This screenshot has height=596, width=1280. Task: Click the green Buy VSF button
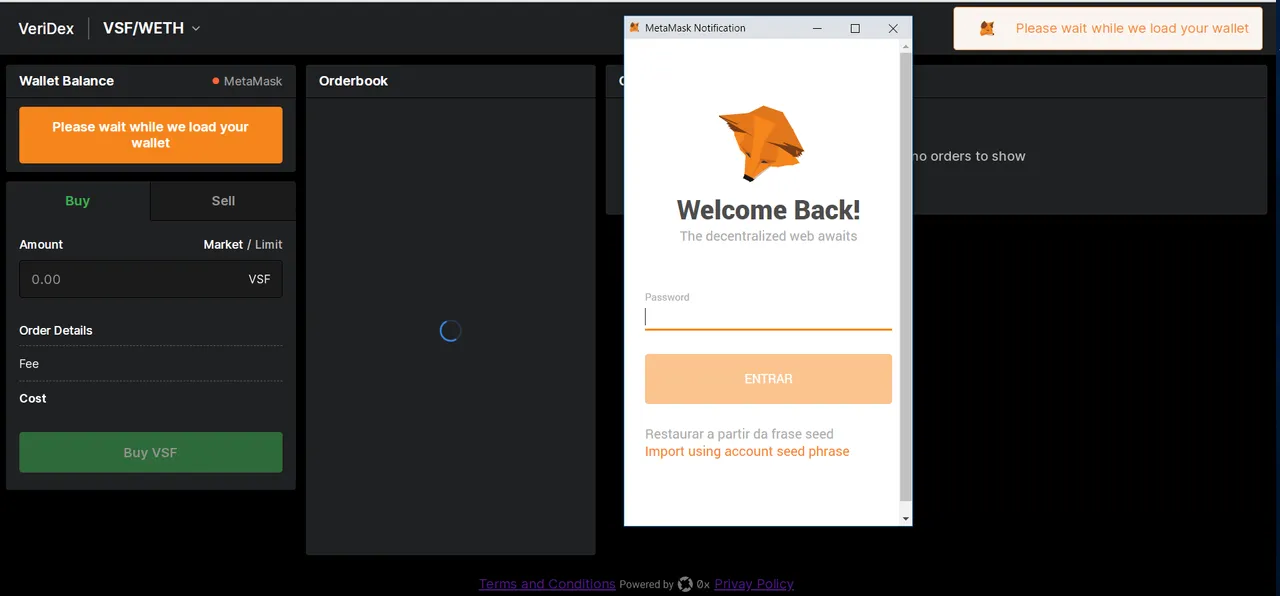[x=151, y=452]
